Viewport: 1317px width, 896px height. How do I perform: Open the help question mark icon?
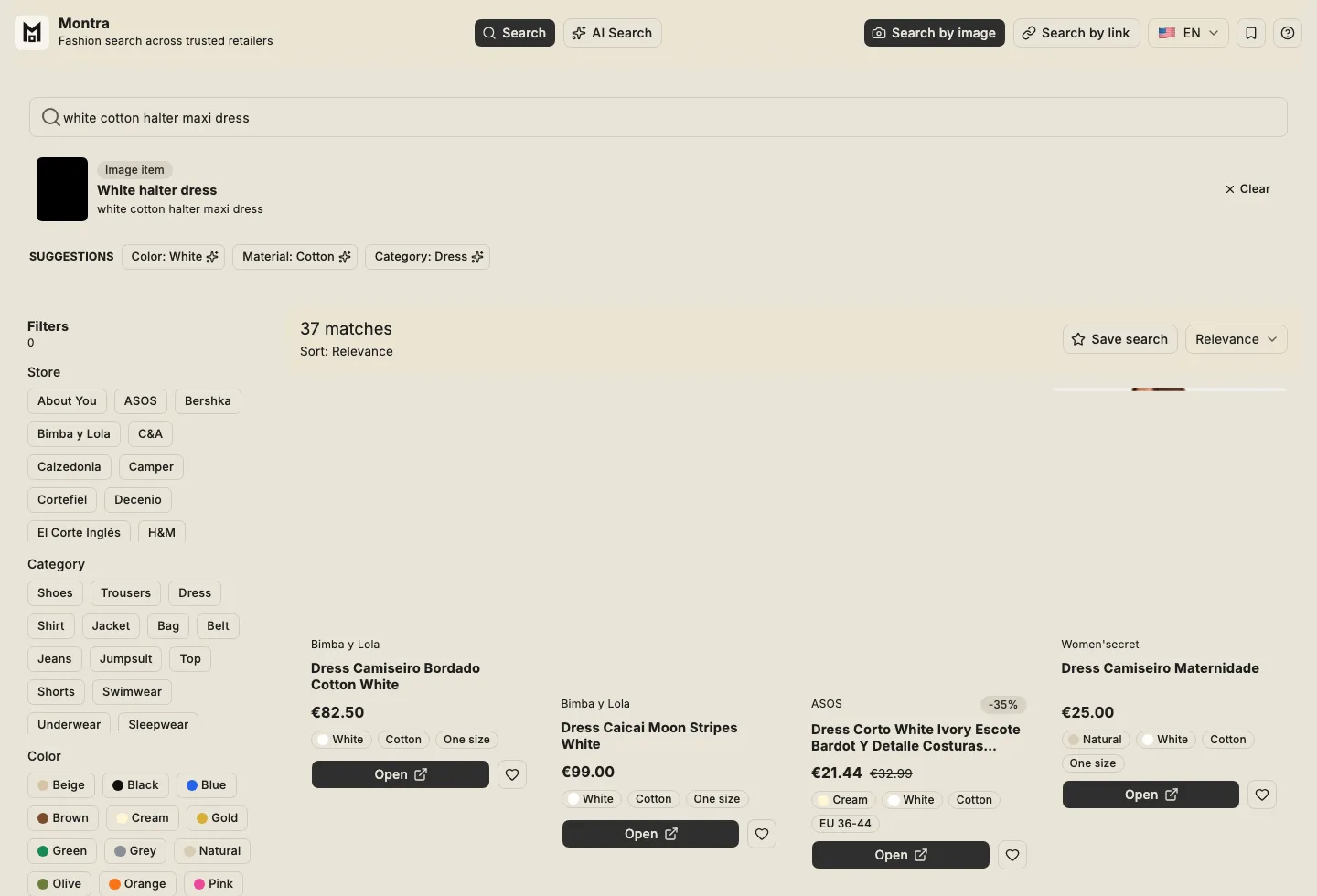click(1288, 33)
